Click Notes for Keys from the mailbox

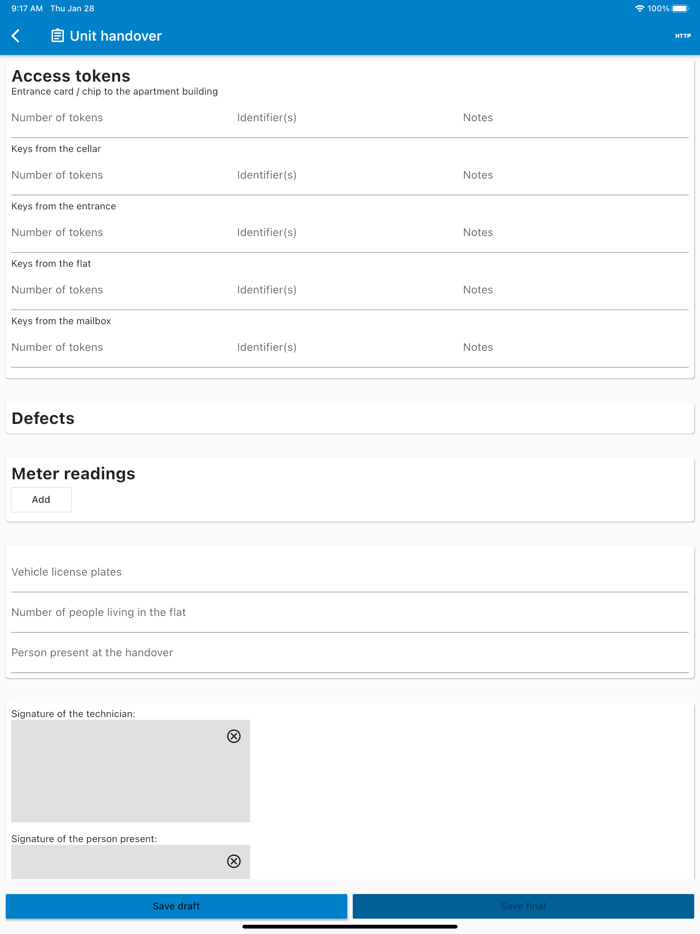pos(478,346)
